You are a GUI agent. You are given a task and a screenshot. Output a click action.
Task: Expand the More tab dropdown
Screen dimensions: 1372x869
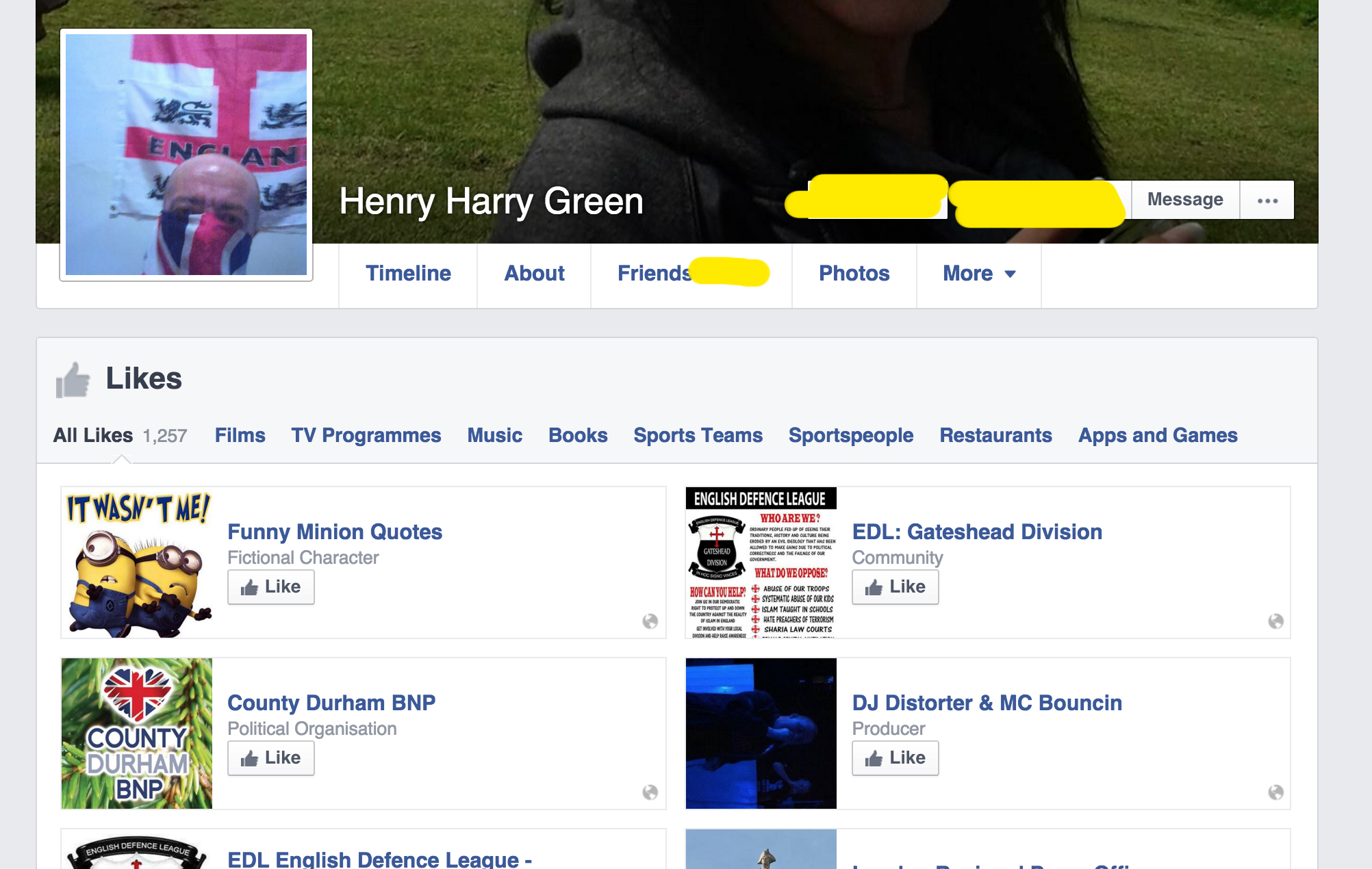pyautogui.click(x=978, y=274)
